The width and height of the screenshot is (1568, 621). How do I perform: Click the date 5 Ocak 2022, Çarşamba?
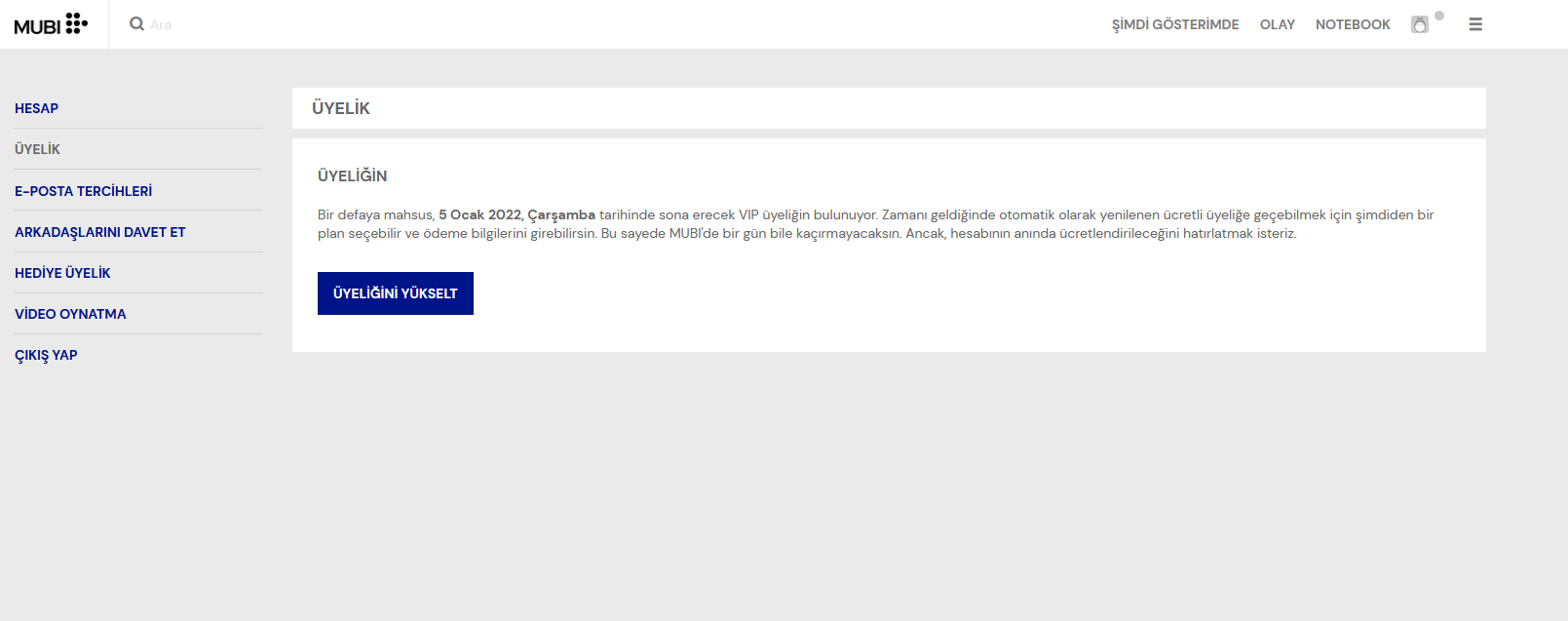point(516,214)
